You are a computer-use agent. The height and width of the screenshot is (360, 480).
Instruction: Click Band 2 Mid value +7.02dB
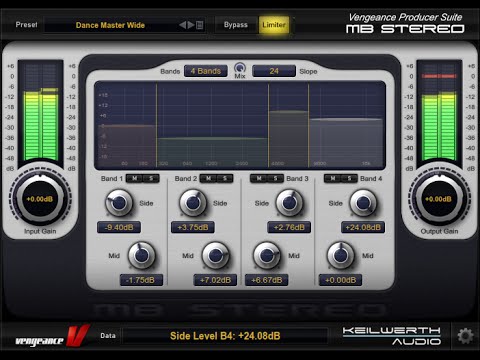[215, 280]
